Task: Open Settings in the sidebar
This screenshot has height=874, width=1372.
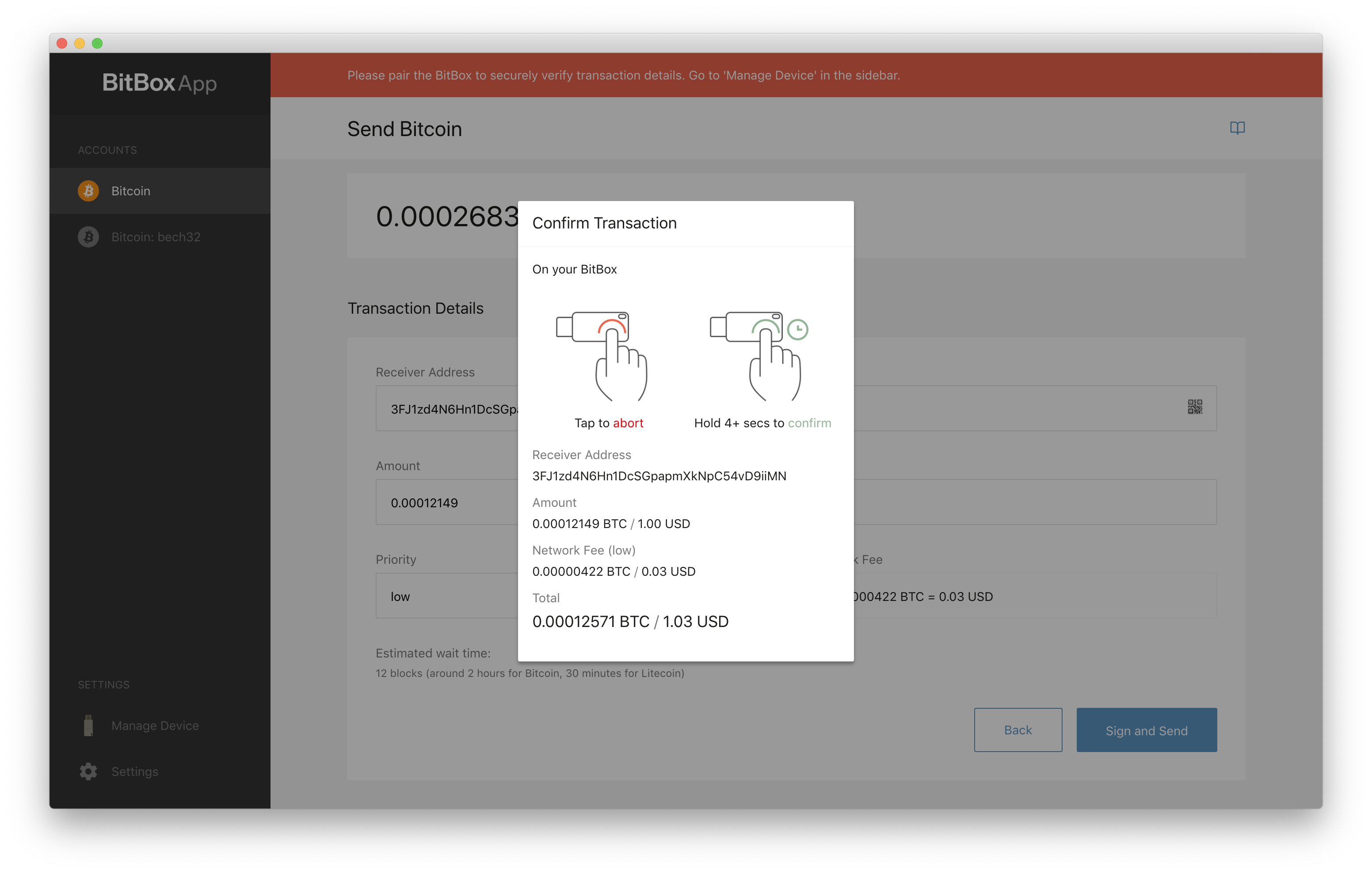Action: (x=160, y=771)
